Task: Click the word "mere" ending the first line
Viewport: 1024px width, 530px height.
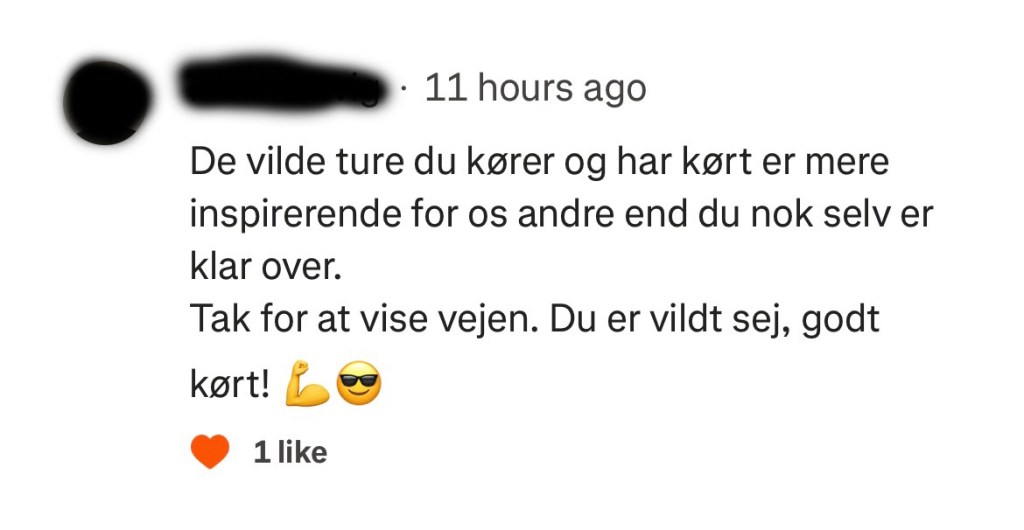Action: [x=847, y=163]
